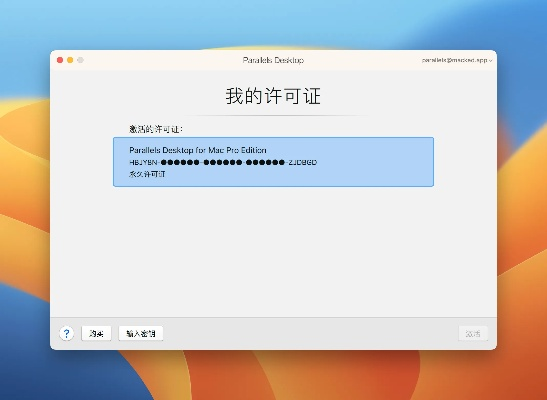The image size is (547, 400).
Task: Open the help question mark button
Action: 66,333
